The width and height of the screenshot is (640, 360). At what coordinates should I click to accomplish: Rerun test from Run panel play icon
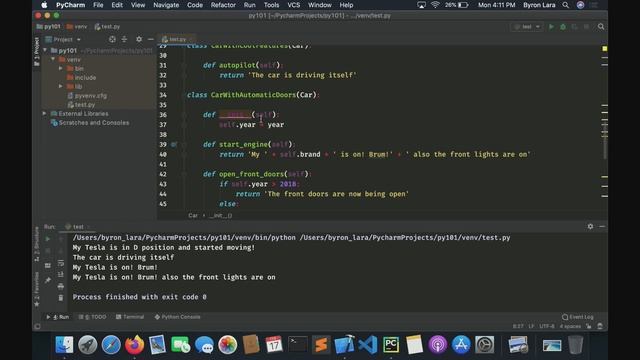click(48, 238)
